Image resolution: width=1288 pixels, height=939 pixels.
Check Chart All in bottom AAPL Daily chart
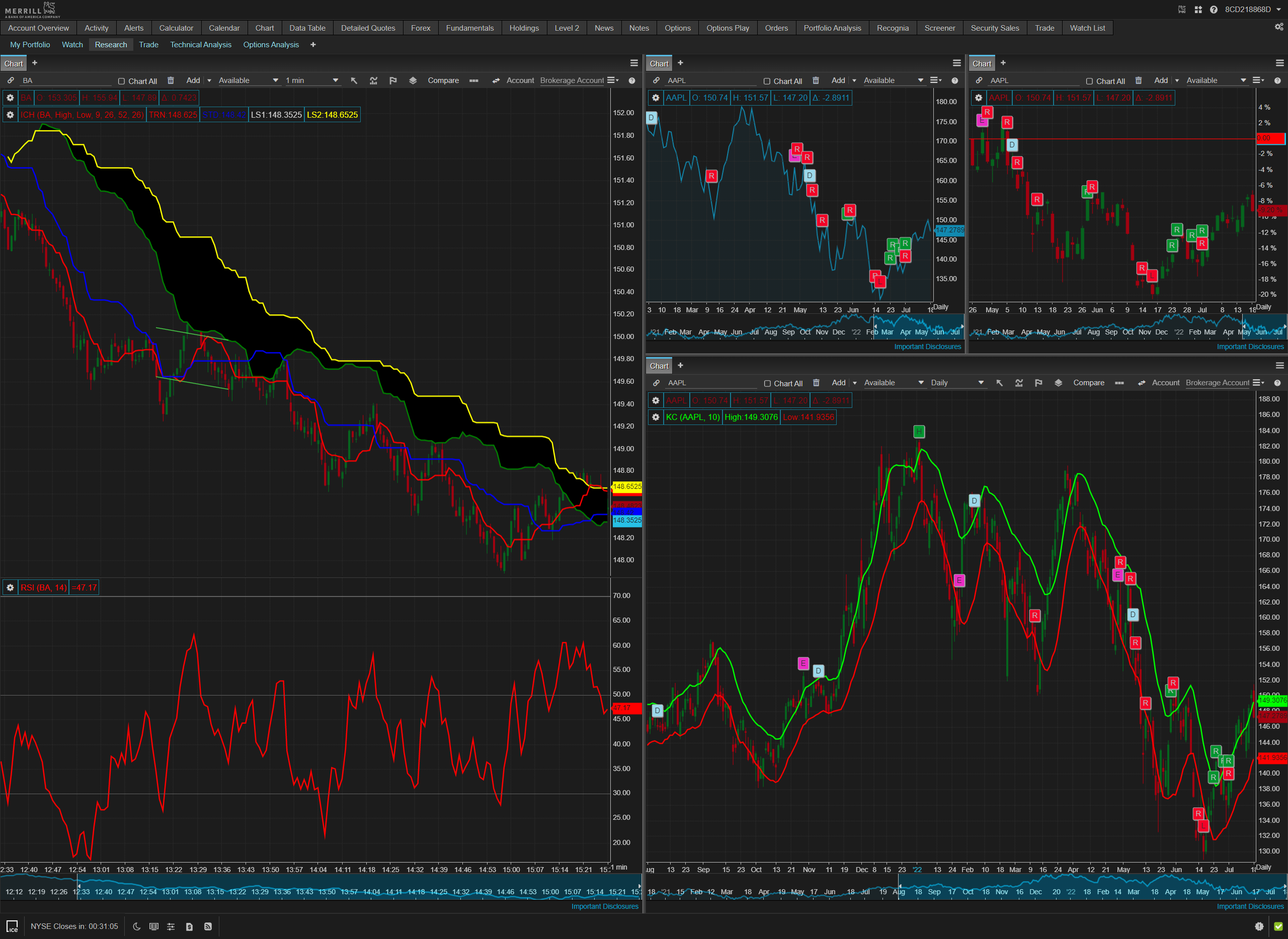tap(767, 384)
